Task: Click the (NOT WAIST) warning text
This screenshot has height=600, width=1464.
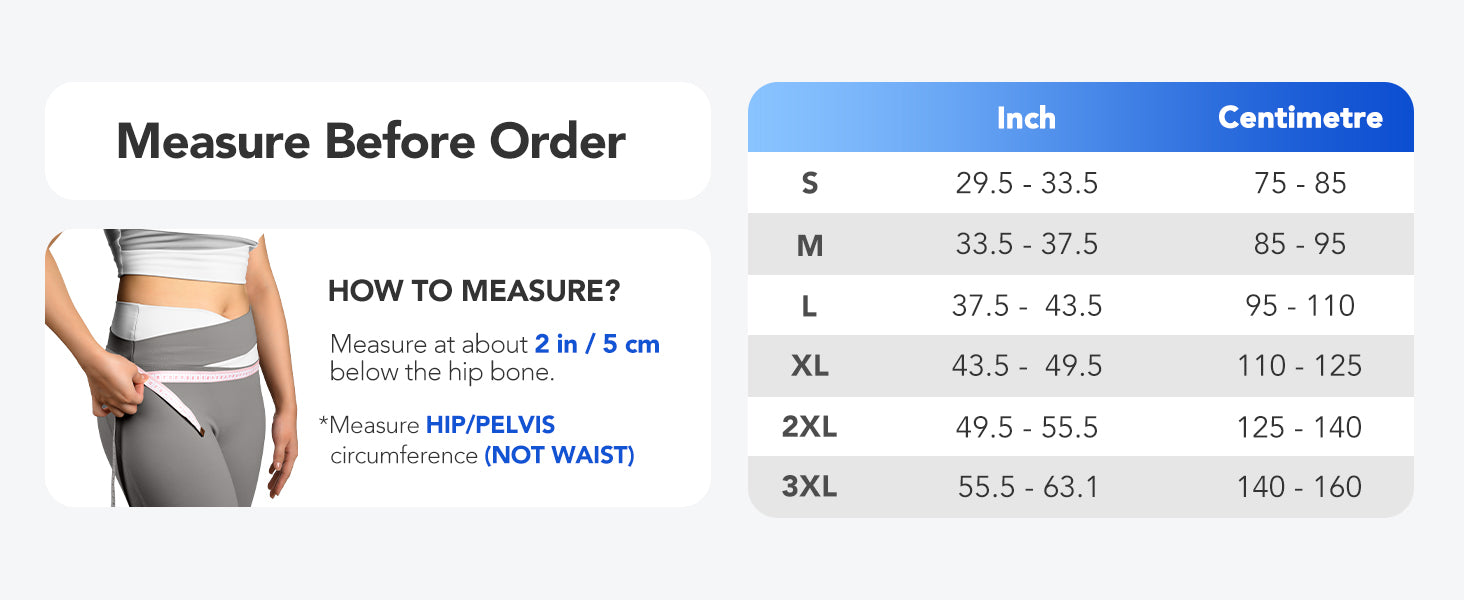Action: (559, 456)
